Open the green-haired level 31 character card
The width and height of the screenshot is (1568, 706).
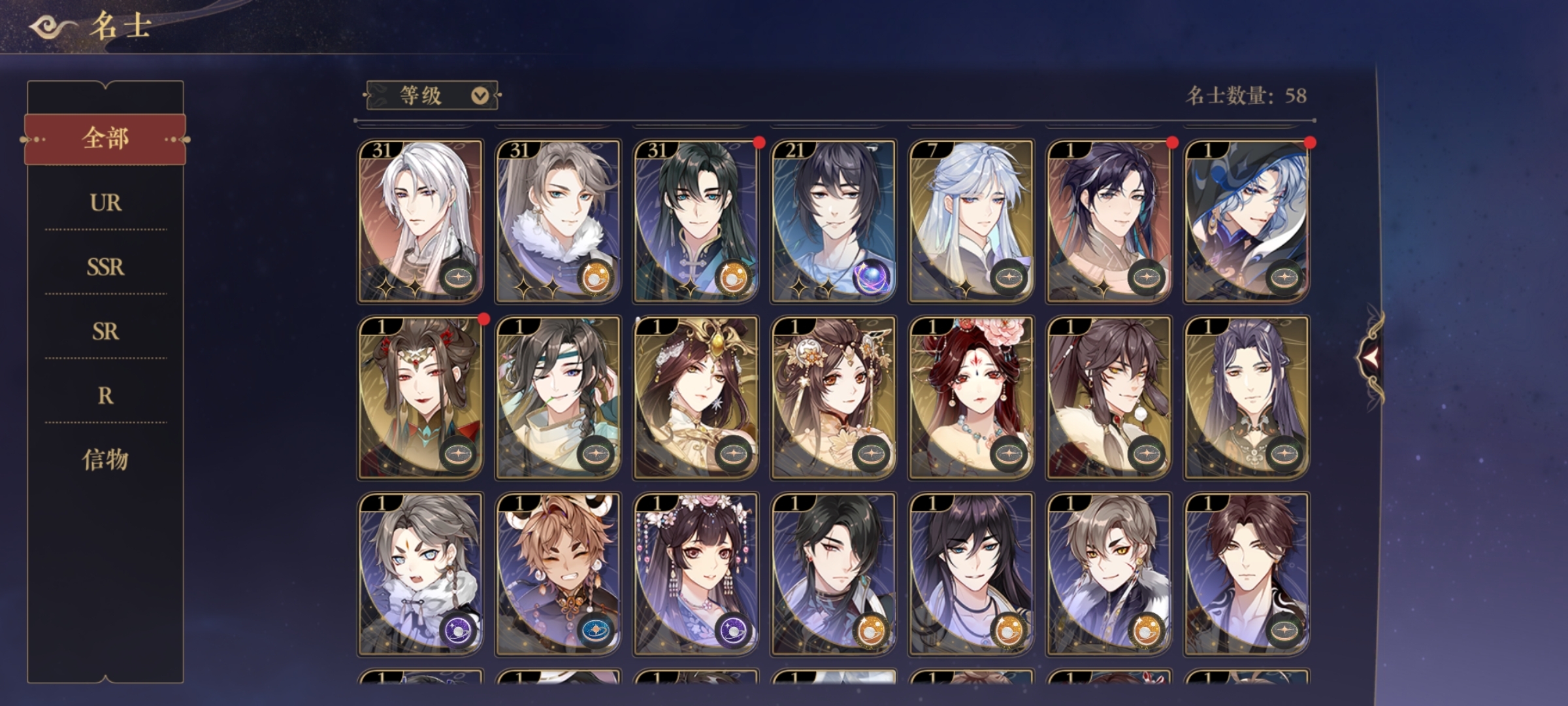695,222
